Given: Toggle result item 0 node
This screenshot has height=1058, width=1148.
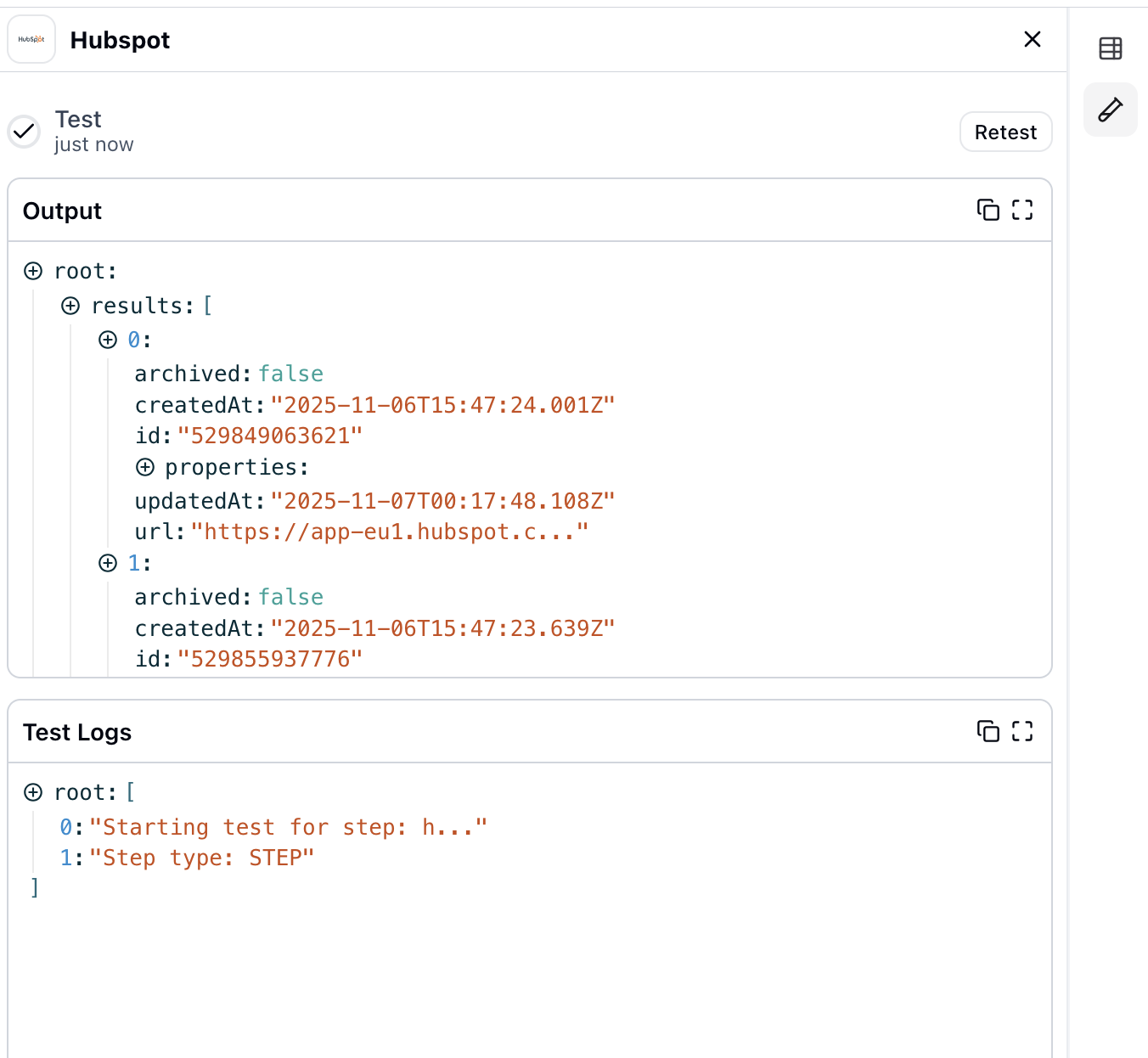Looking at the screenshot, I should (x=108, y=340).
